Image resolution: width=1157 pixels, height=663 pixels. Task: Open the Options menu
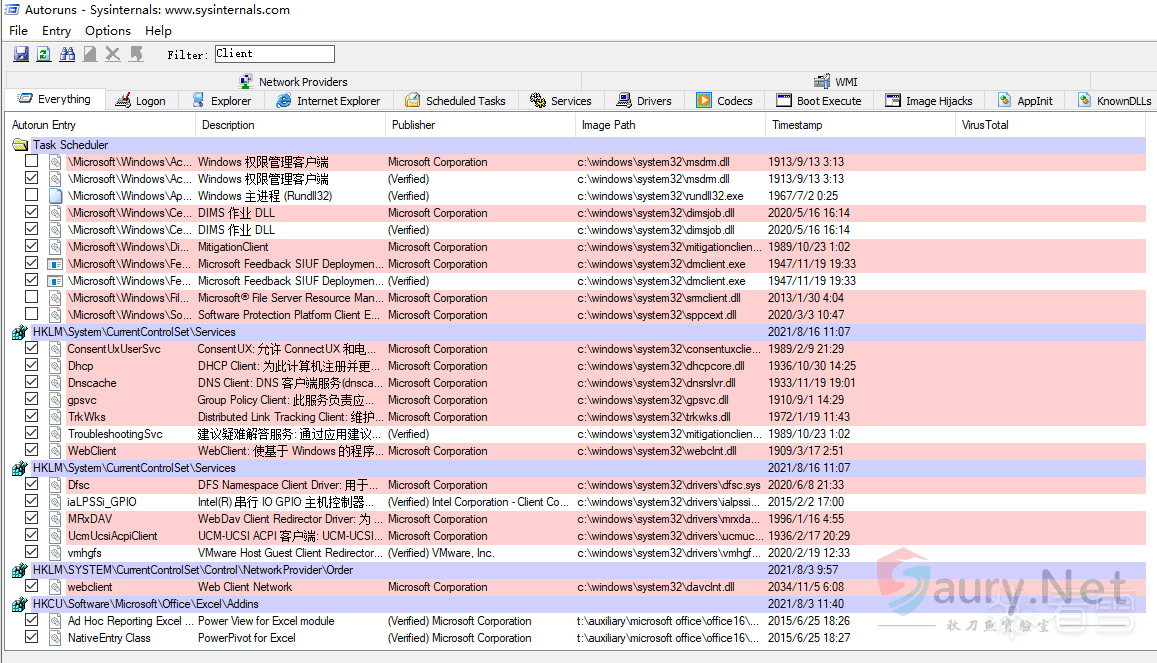[108, 31]
